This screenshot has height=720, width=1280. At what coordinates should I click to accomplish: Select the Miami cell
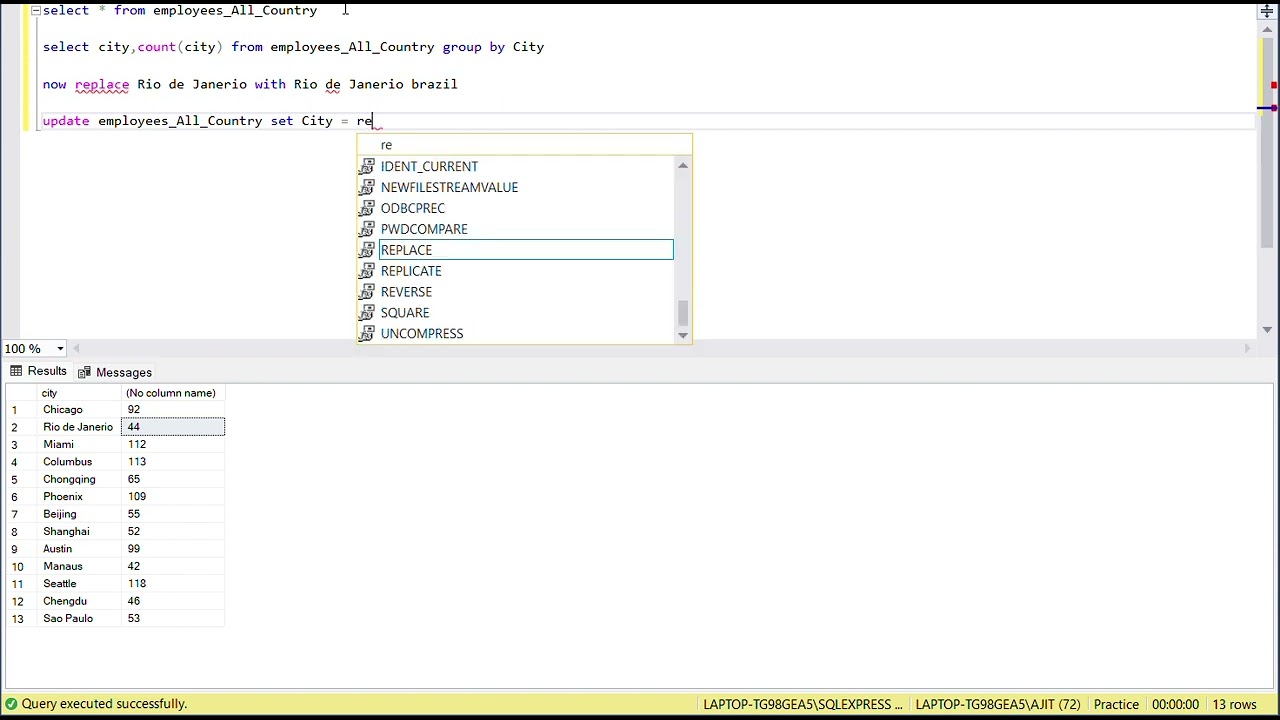tap(79, 445)
